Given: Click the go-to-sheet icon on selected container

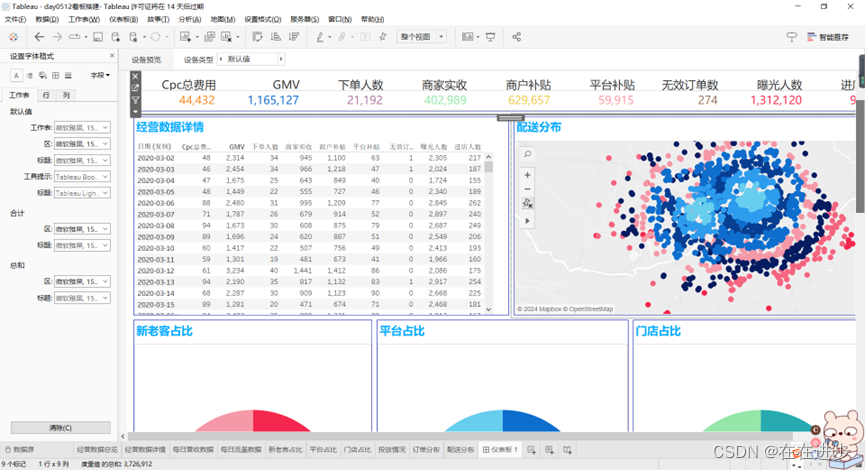Looking at the screenshot, I should click(x=135, y=88).
